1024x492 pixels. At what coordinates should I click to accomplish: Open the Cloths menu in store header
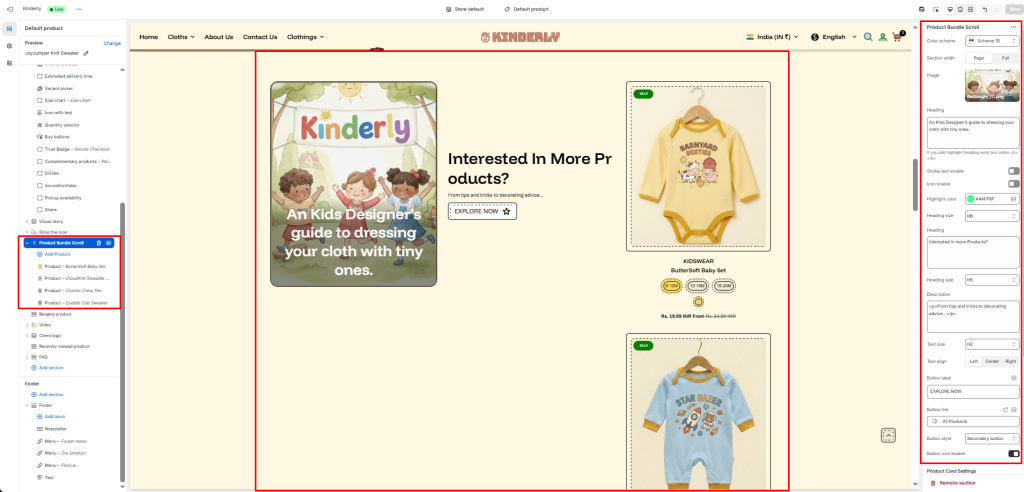point(181,37)
